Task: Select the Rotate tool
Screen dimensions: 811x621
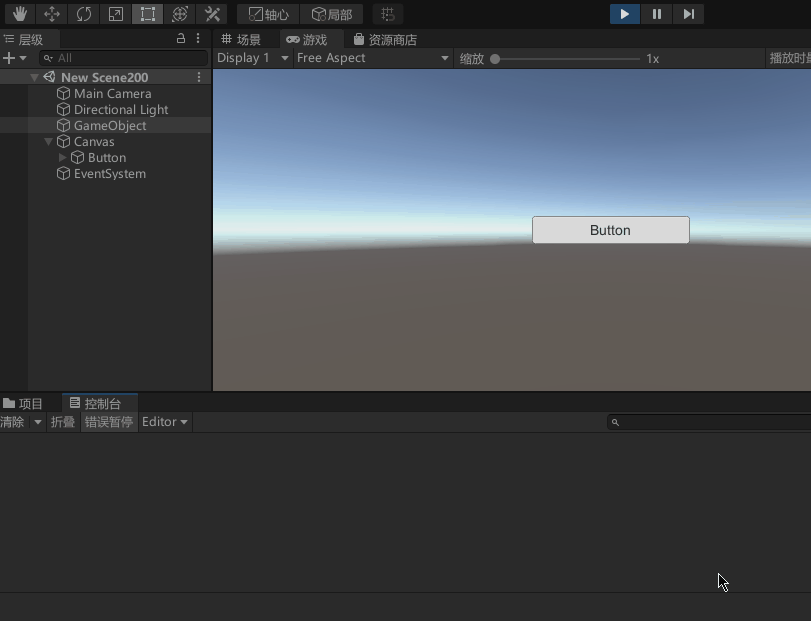Action: point(84,14)
